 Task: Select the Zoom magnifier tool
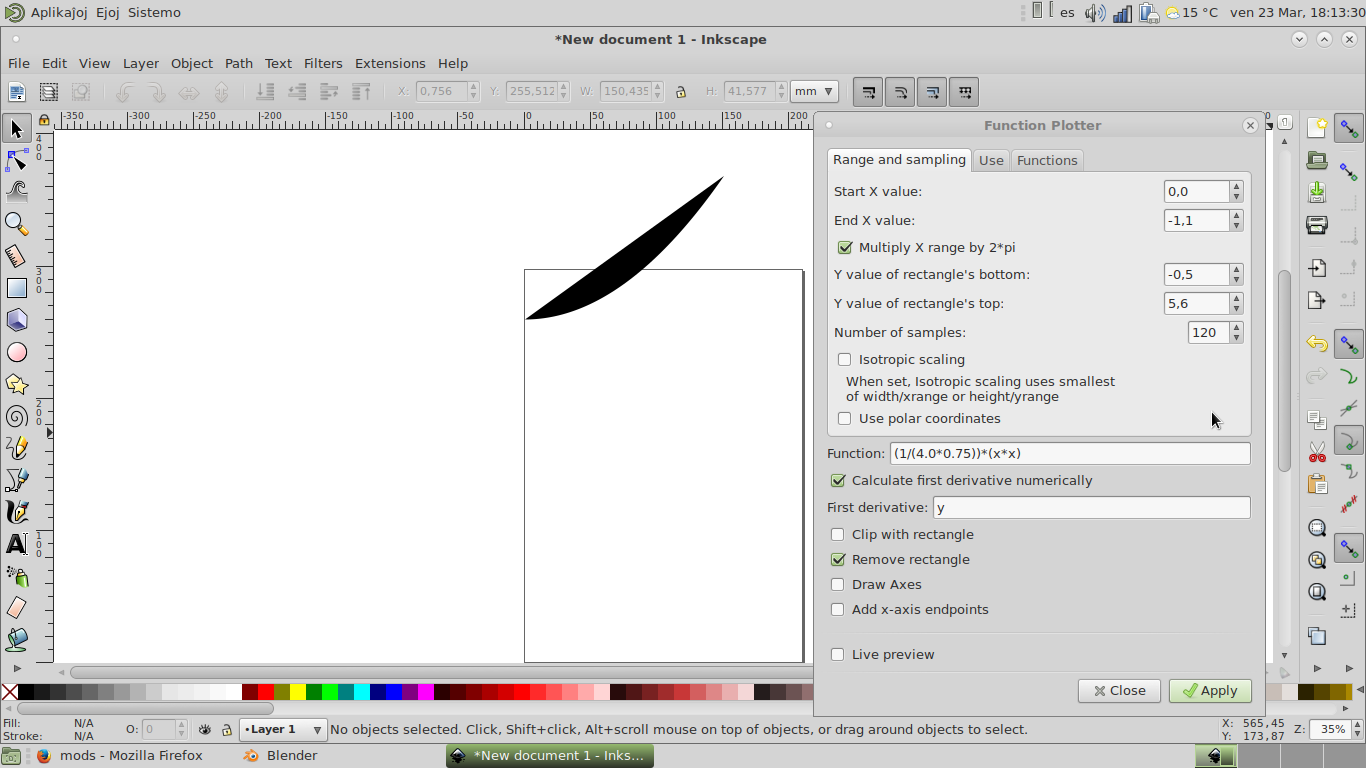(16, 224)
